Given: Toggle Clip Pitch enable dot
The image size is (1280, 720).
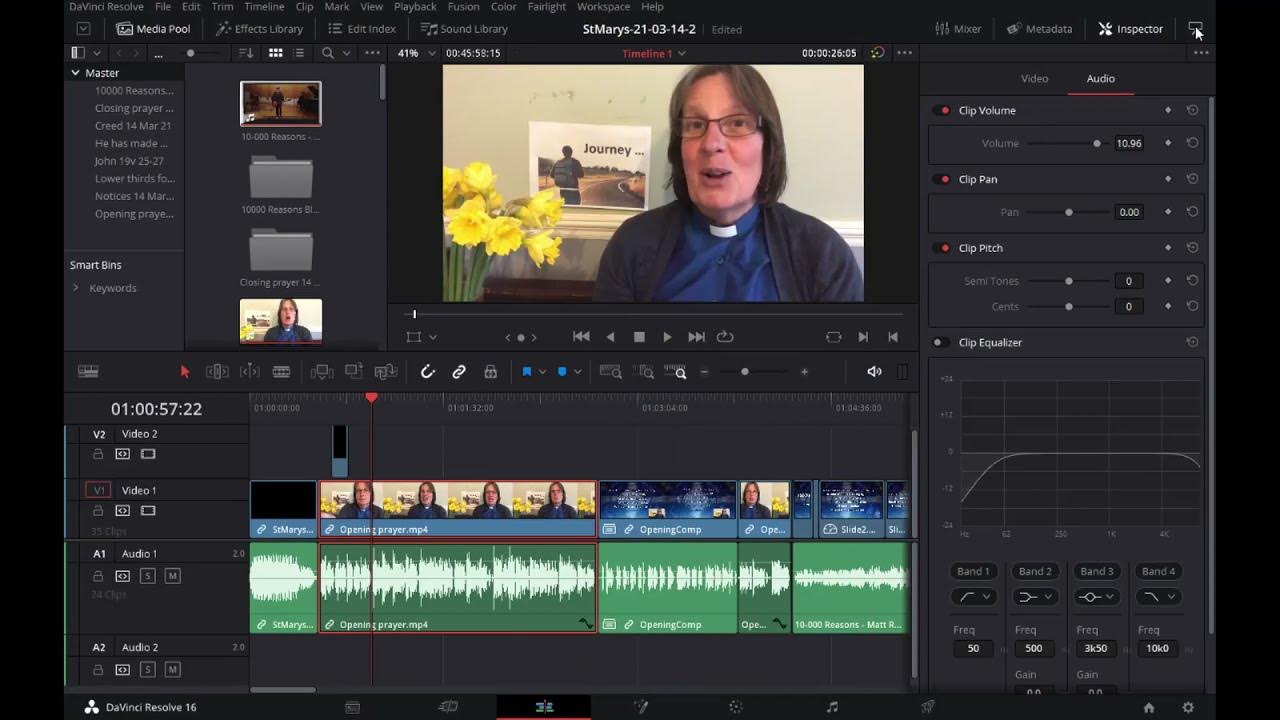Looking at the screenshot, I should 944,249.
